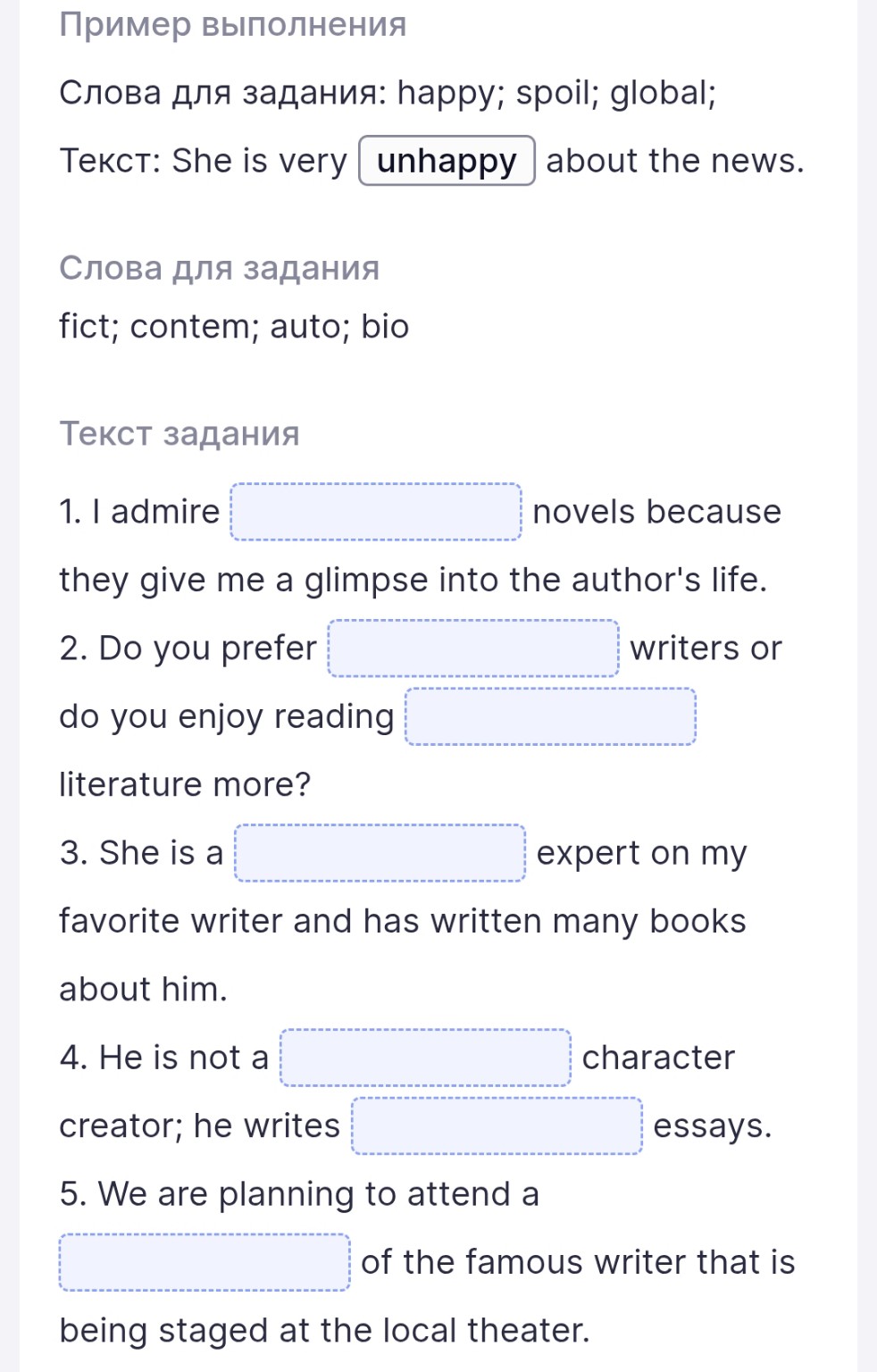Image resolution: width=877 pixels, height=1372 pixels.
Task: Click the word "bio" in the word list
Action: click(385, 327)
